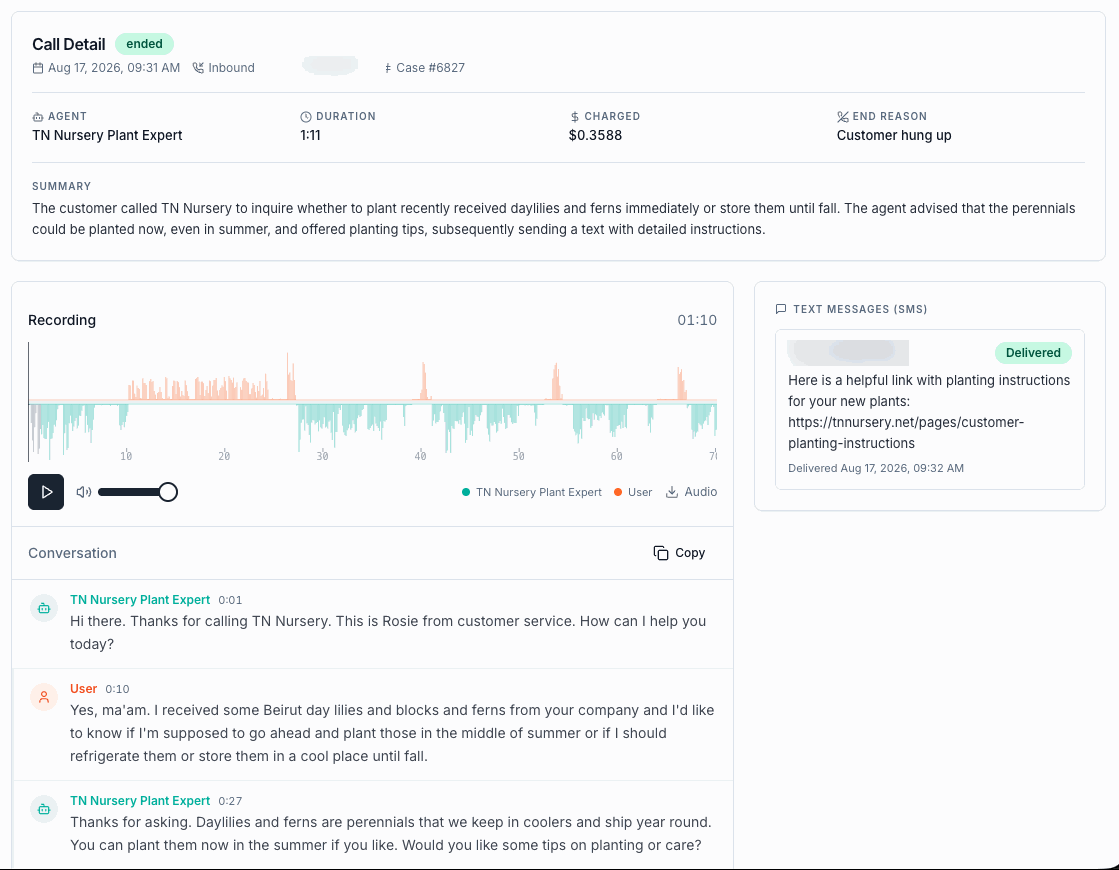
Task: Click the calendar icon by call date
Action: pos(38,68)
